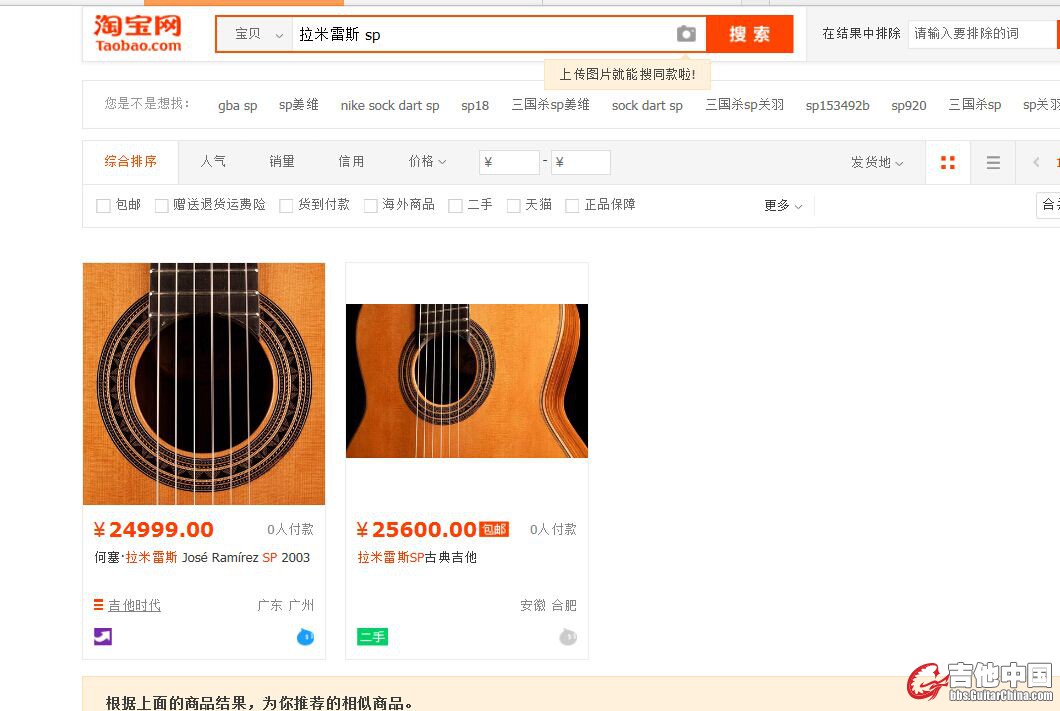Screen dimensions: 1060x711
Task: Switch to grid view icon
Action: pyautogui.click(x=948, y=162)
